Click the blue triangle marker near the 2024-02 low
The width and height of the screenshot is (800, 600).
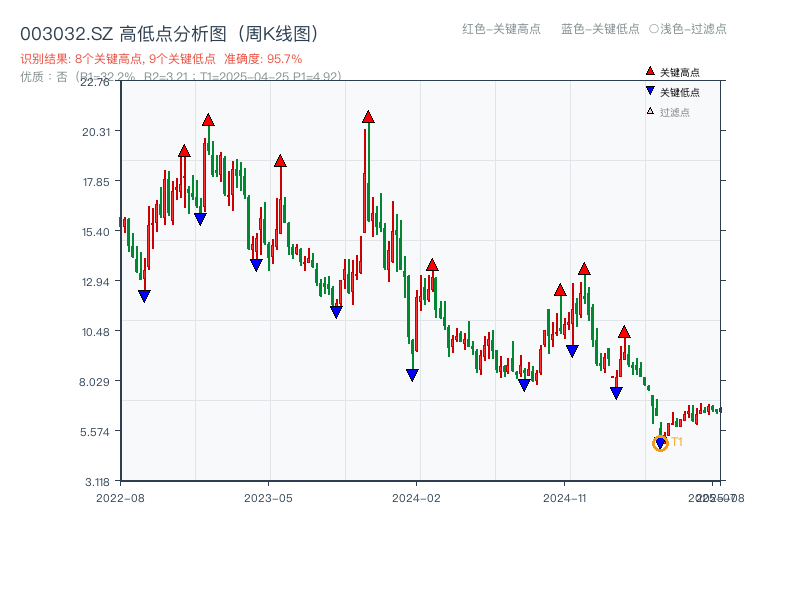click(x=412, y=374)
